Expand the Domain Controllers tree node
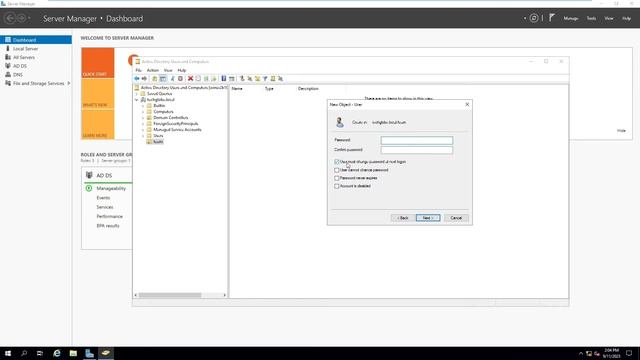Image resolution: width=640 pixels, height=360 pixels. coord(143,118)
